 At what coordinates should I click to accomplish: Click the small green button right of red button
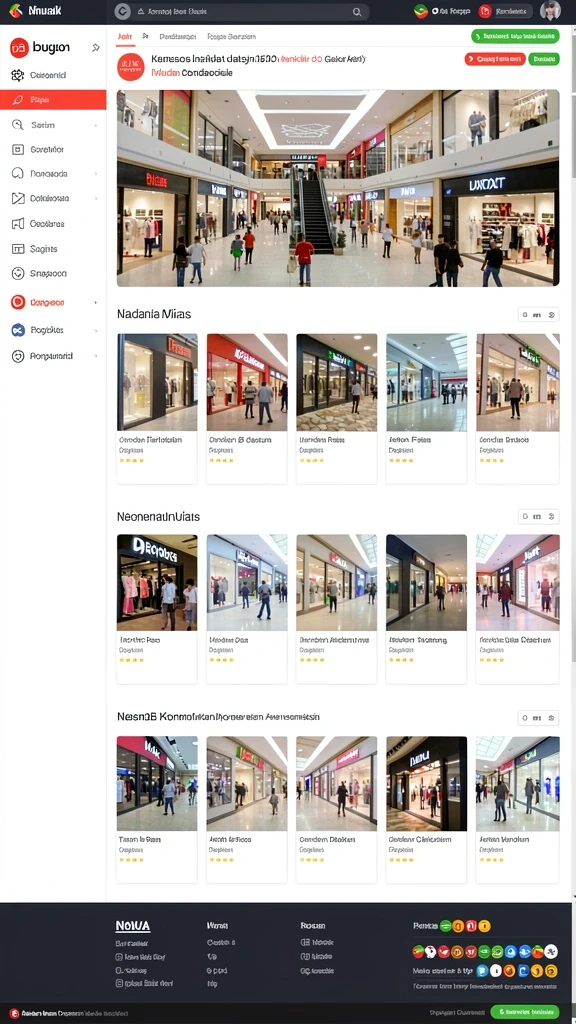tap(544, 59)
